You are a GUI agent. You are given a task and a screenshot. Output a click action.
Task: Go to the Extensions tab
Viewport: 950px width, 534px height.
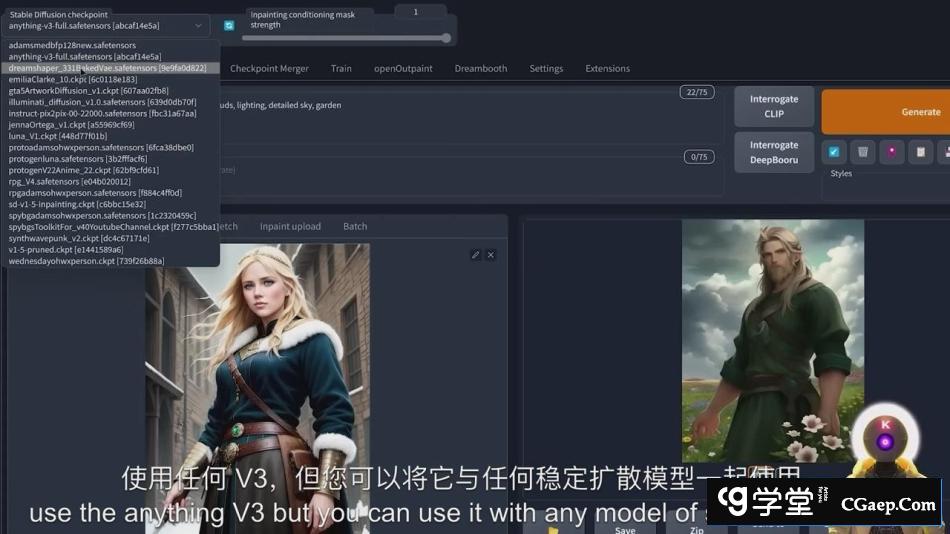607,69
